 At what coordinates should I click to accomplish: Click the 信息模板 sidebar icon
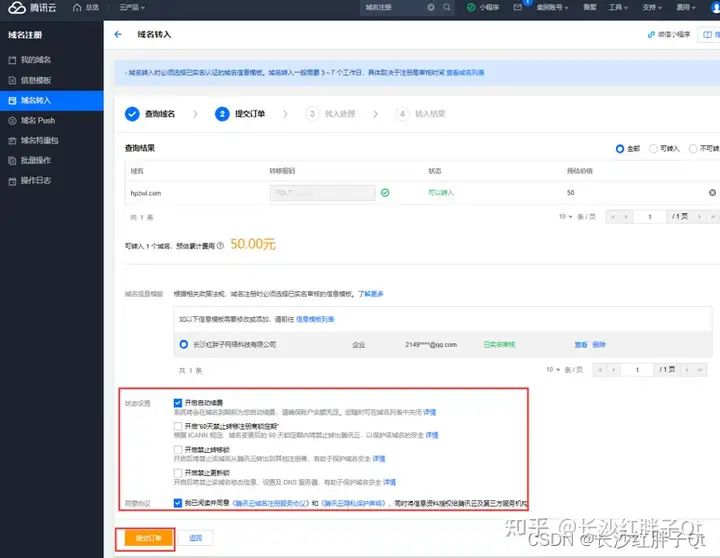point(12,81)
